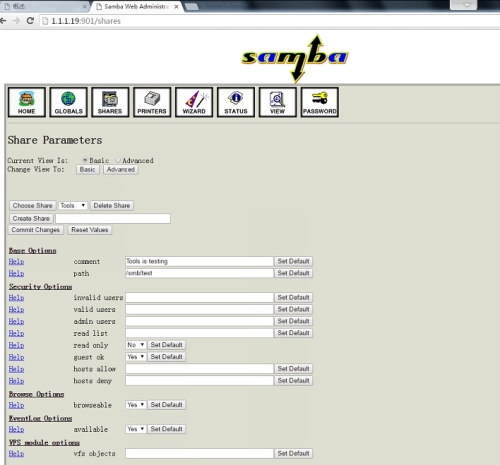Click the hosts allow input field

(199, 369)
